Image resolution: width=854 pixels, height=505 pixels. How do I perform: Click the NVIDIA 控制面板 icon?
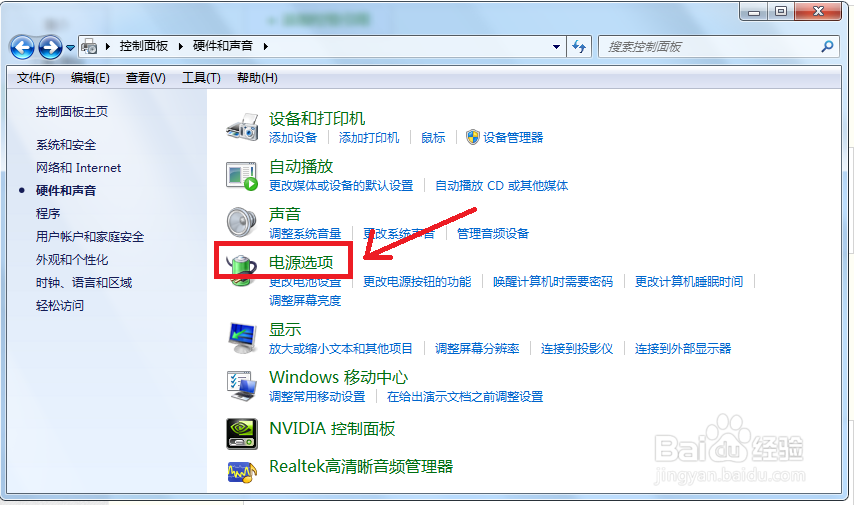click(x=242, y=434)
